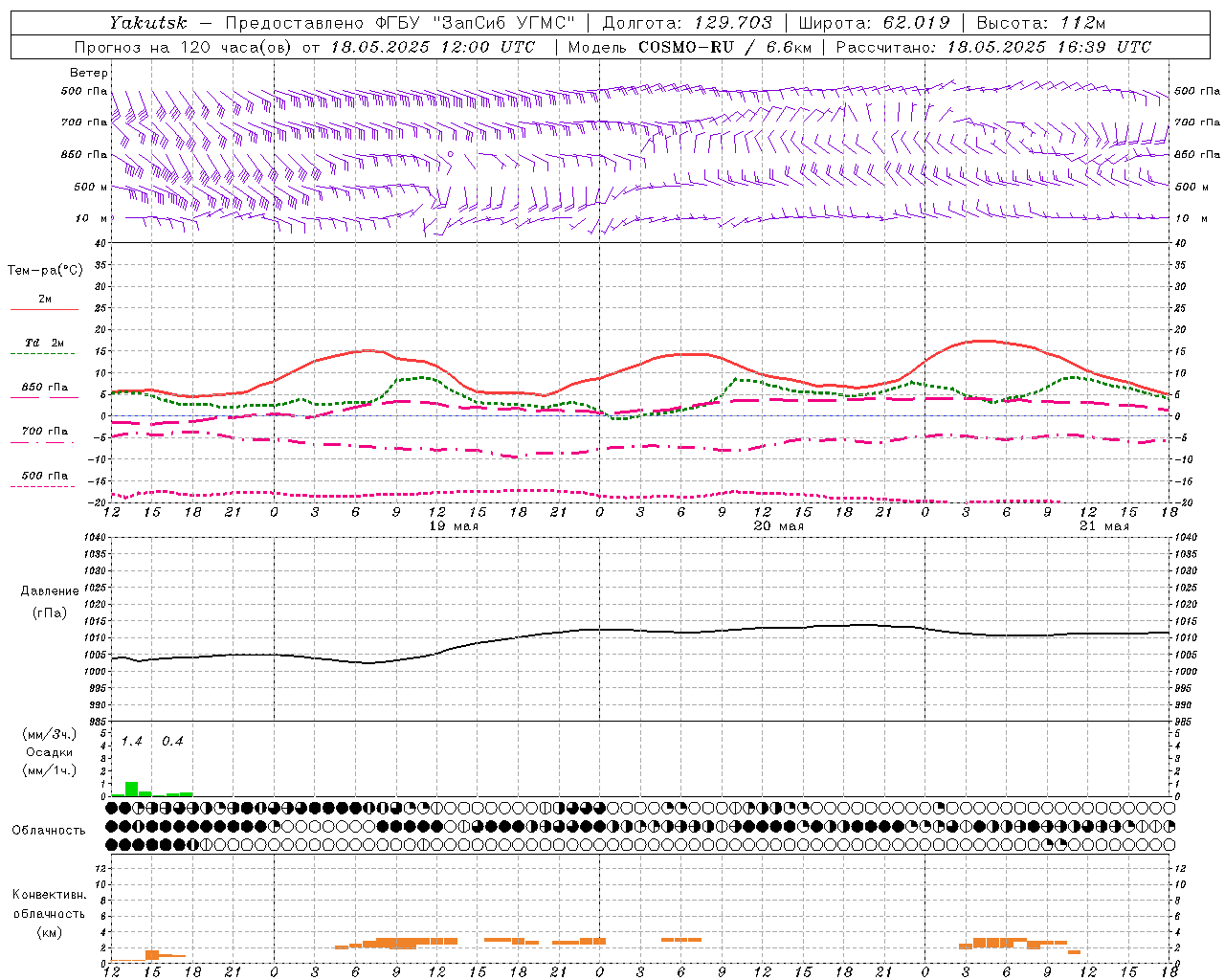
Task: Select the 'Широта: 62.019' latitude field
Action: click(874, 23)
